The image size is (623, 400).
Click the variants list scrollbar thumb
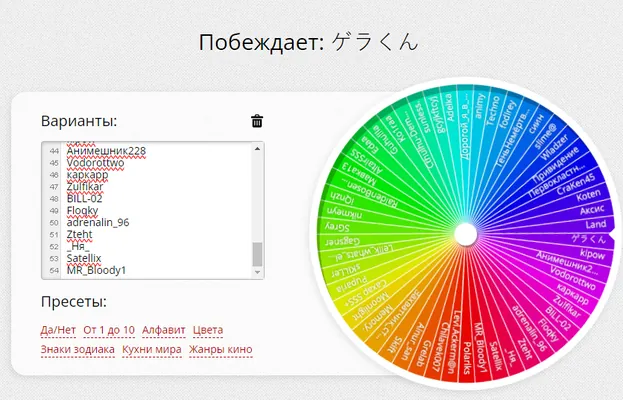(x=257, y=255)
